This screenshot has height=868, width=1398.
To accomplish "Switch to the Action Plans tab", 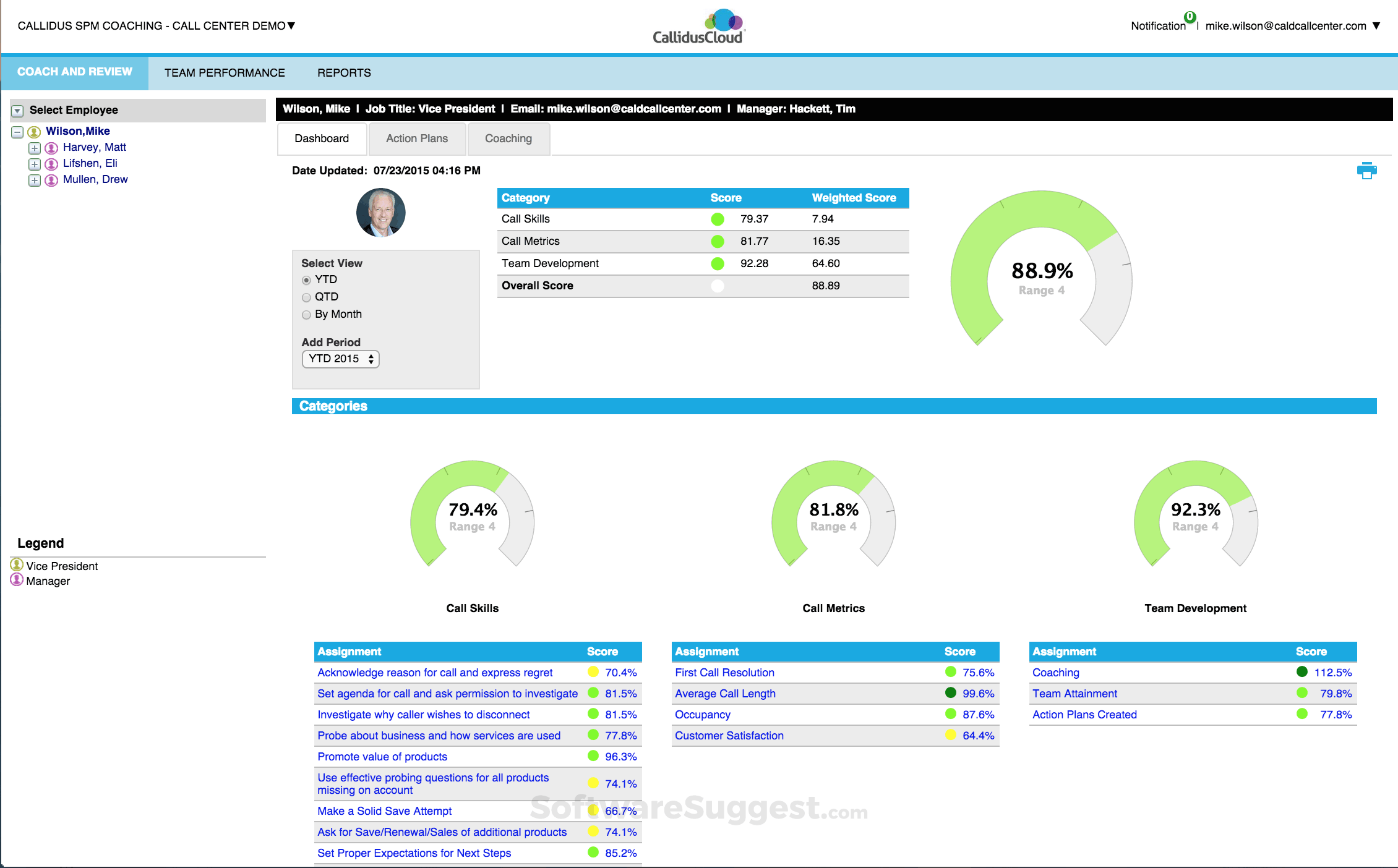I will pyautogui.click(x=417, y=138).
